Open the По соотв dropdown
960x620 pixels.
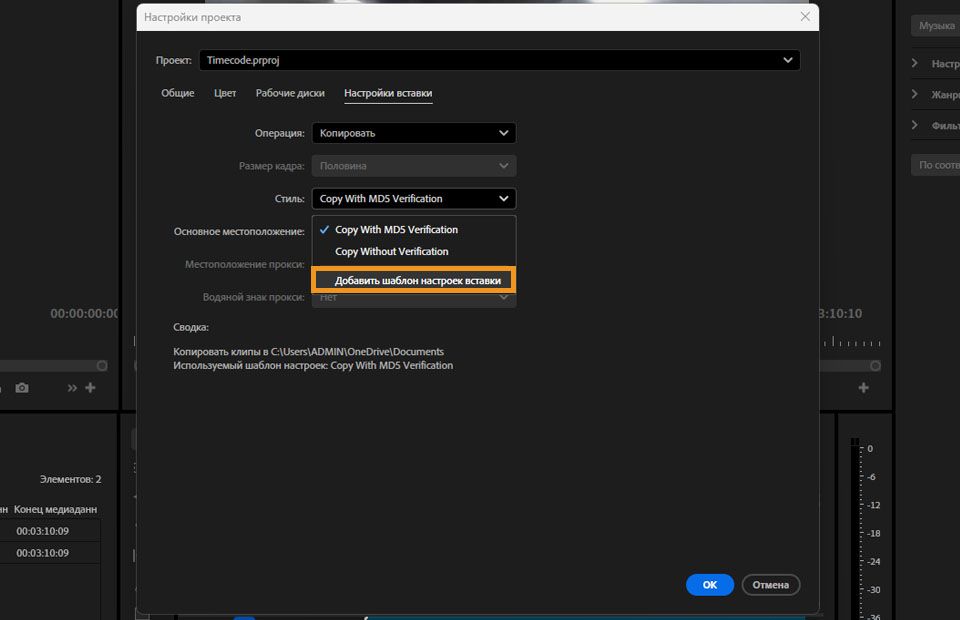[936, 165]
